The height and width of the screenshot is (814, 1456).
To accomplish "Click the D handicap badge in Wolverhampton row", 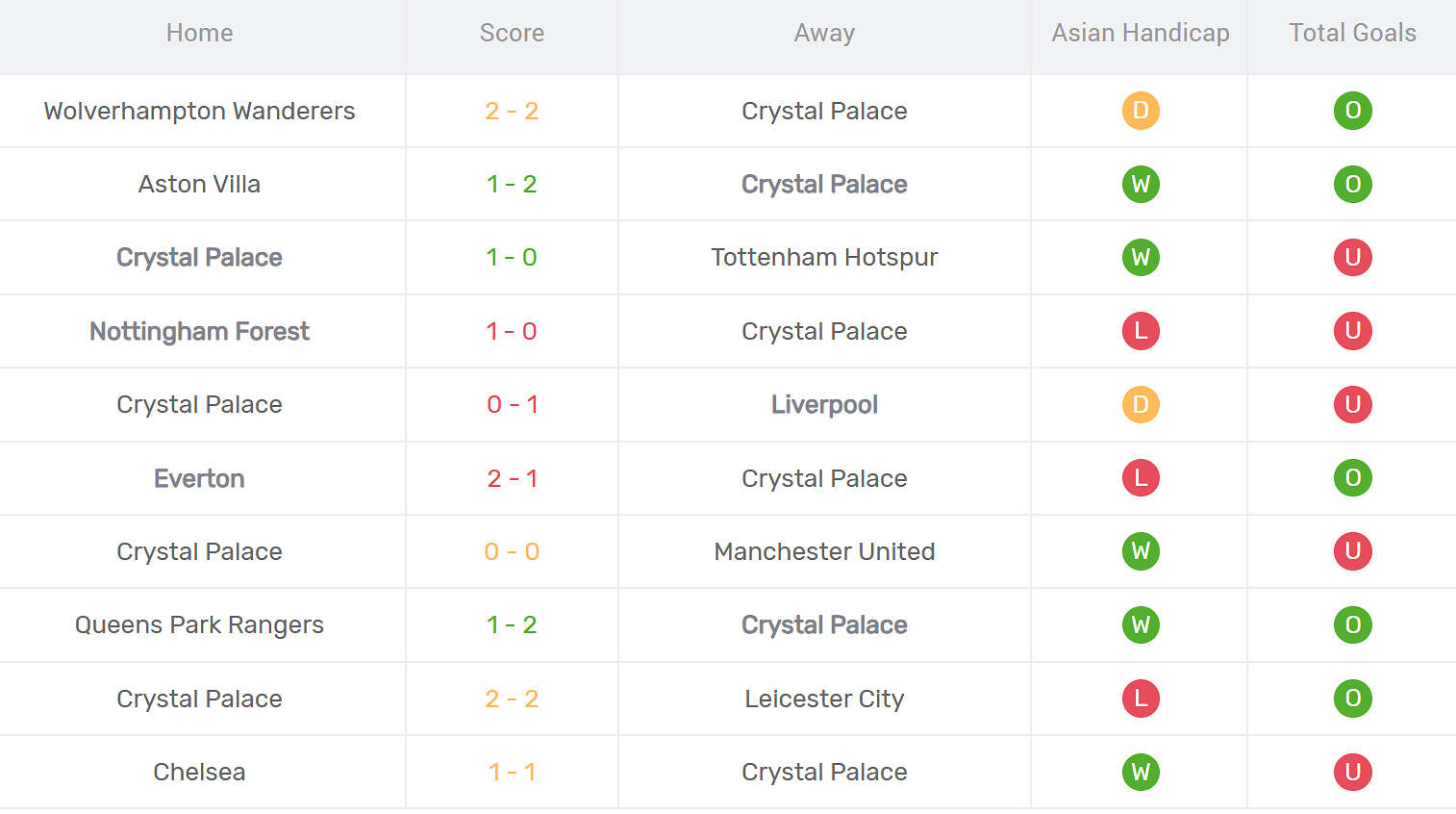I will click(1141, 111).
